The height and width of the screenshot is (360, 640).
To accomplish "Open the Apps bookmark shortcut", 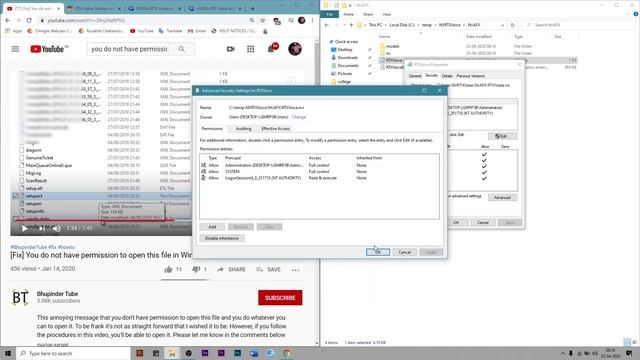I will pos(14,31).
